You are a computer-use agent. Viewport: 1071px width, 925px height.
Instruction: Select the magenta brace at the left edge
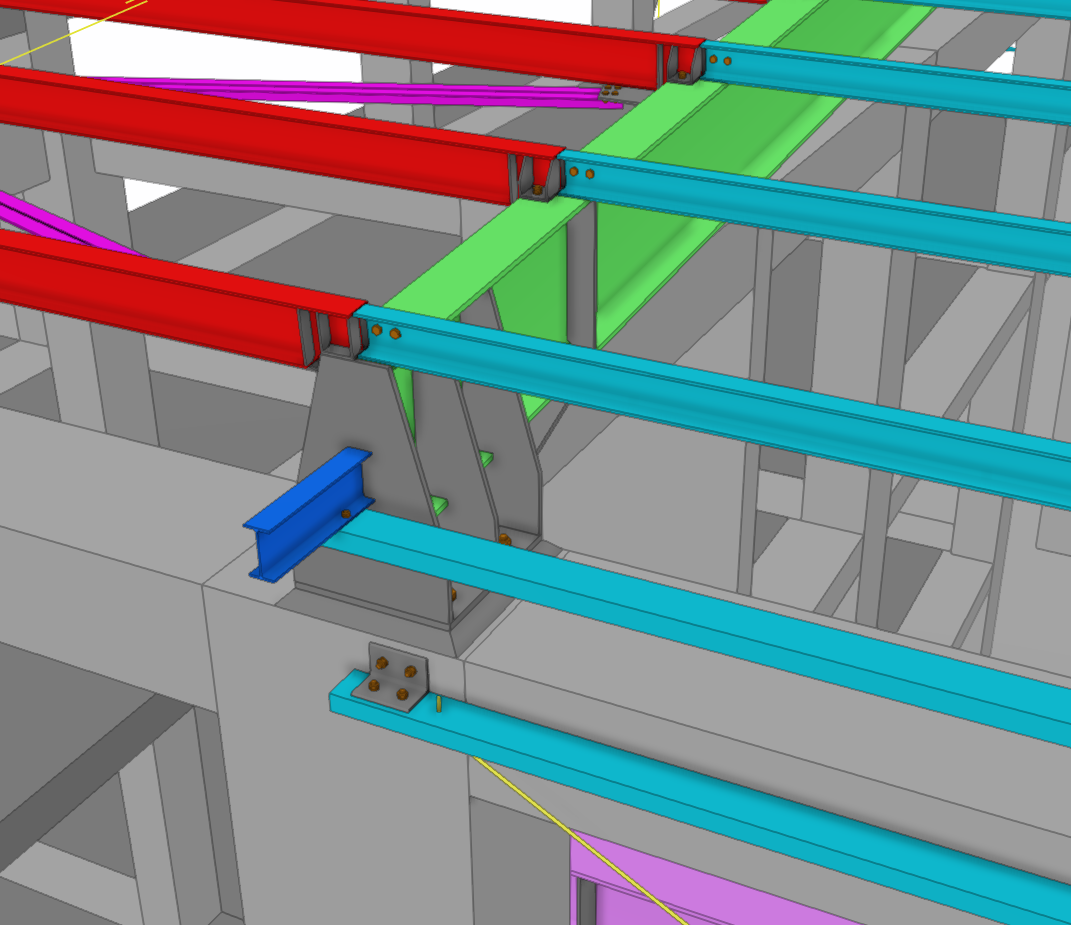click(x=40, y=218)
